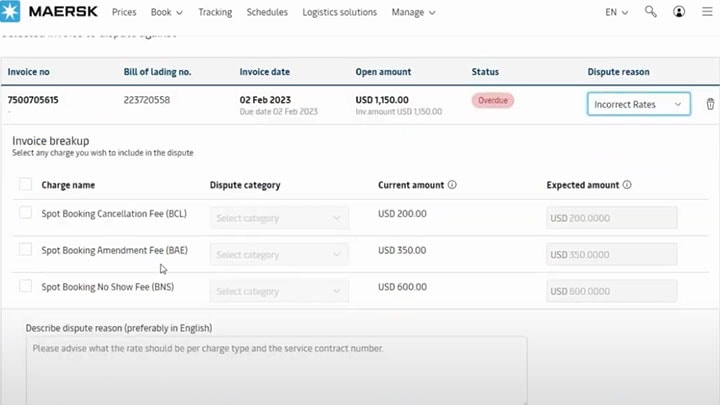Select all charges header checkbox
The width and height of the screenshot is (720, 405).
click(x=25, y=185)
